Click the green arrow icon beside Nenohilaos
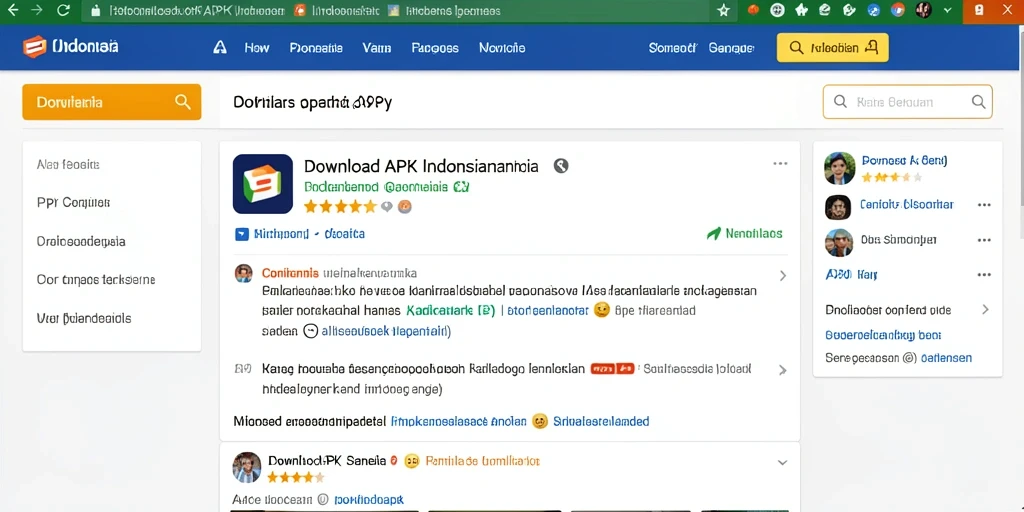Image resolution: width=1024 pixels, height=512 pixels. [x=714, y=233]
